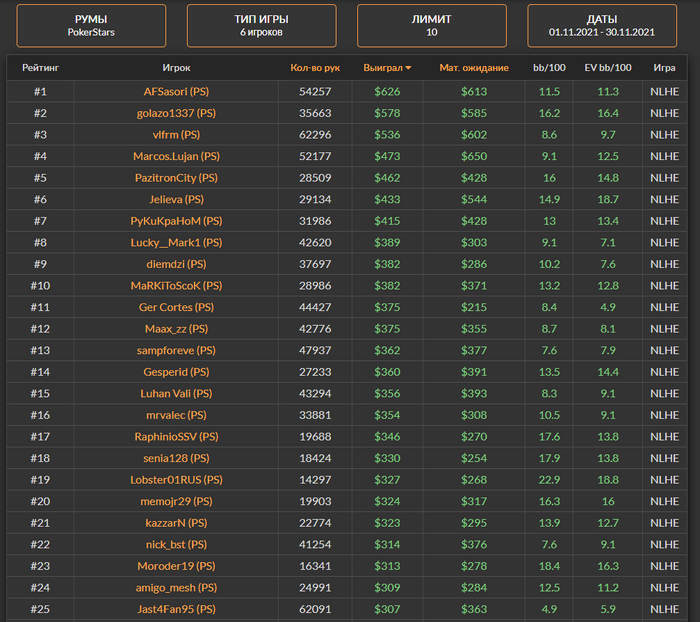The image size is (700, 622).
Task: Open player AFSasori (PS) profile
Action: (176, 91)
